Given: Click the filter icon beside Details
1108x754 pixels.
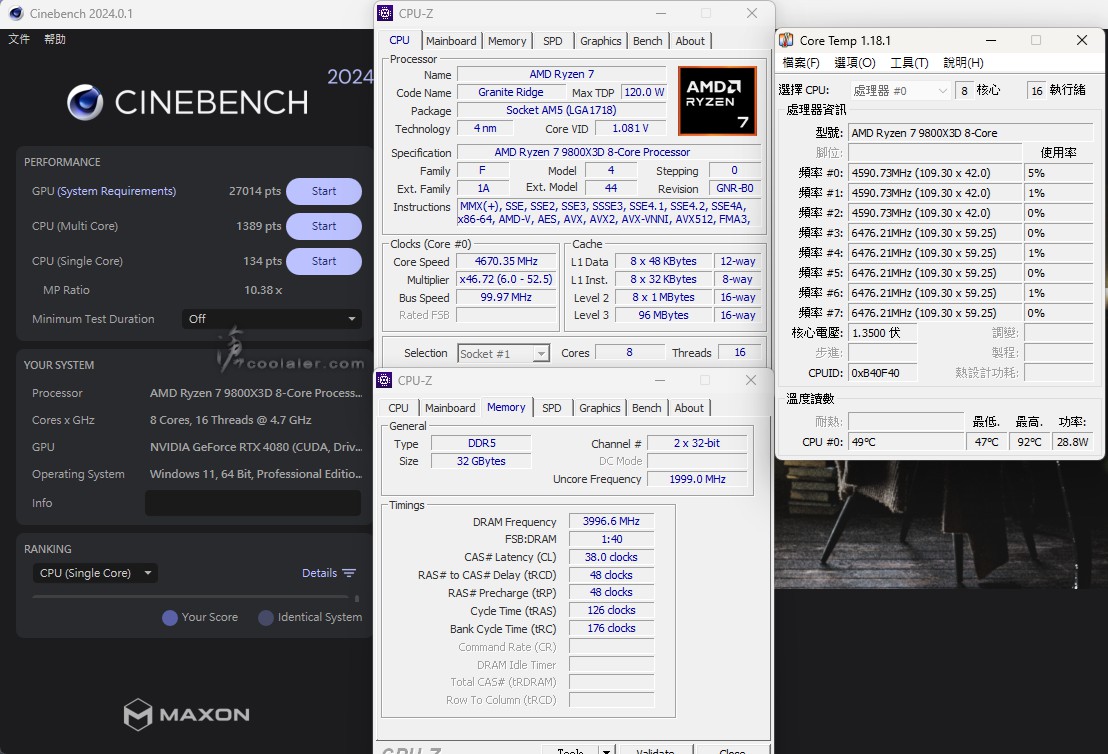Looking at the screenshot, I should pyautogui.click(x=349, y=573).
